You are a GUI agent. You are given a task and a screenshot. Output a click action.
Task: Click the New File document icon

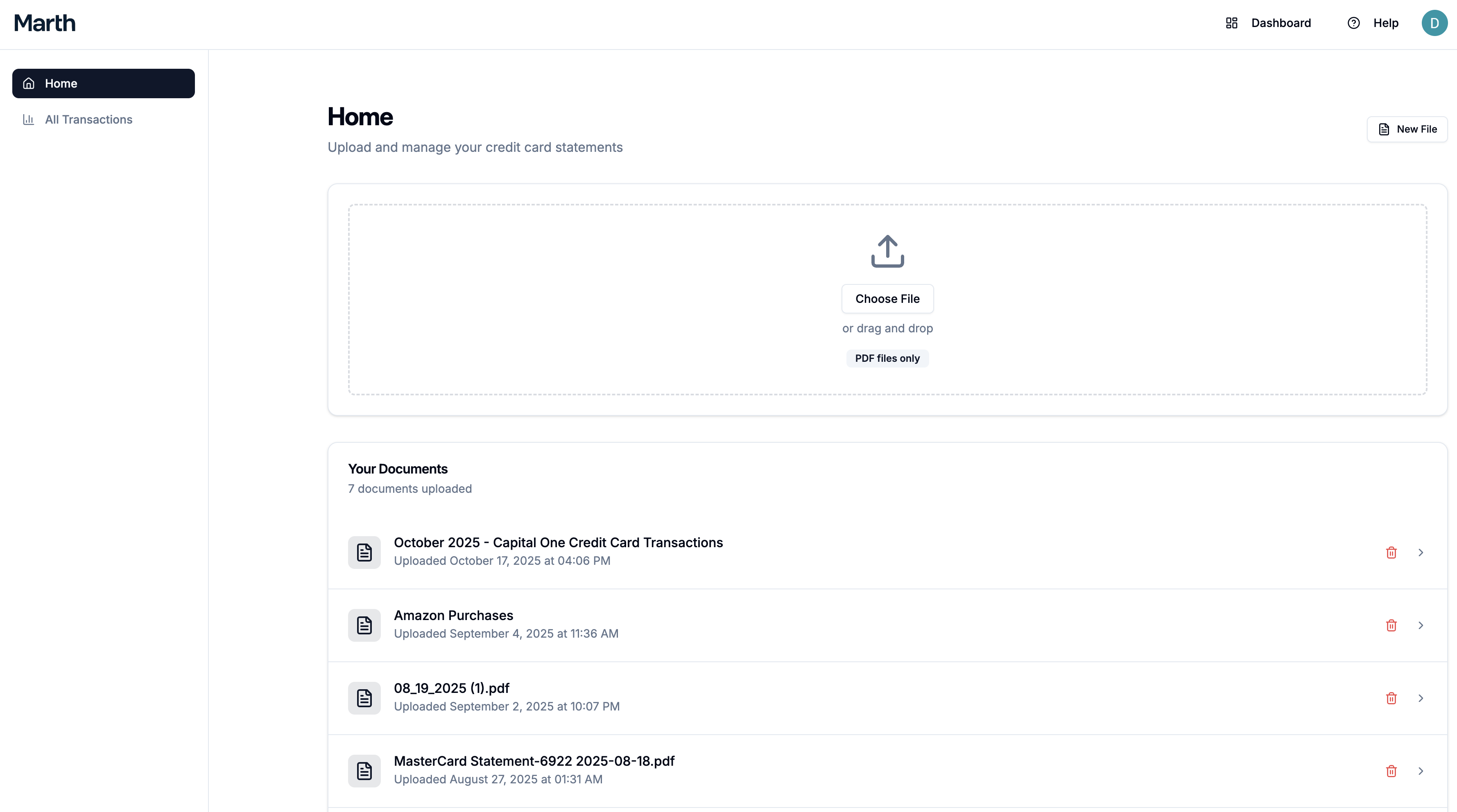(x=1384, y=129)
